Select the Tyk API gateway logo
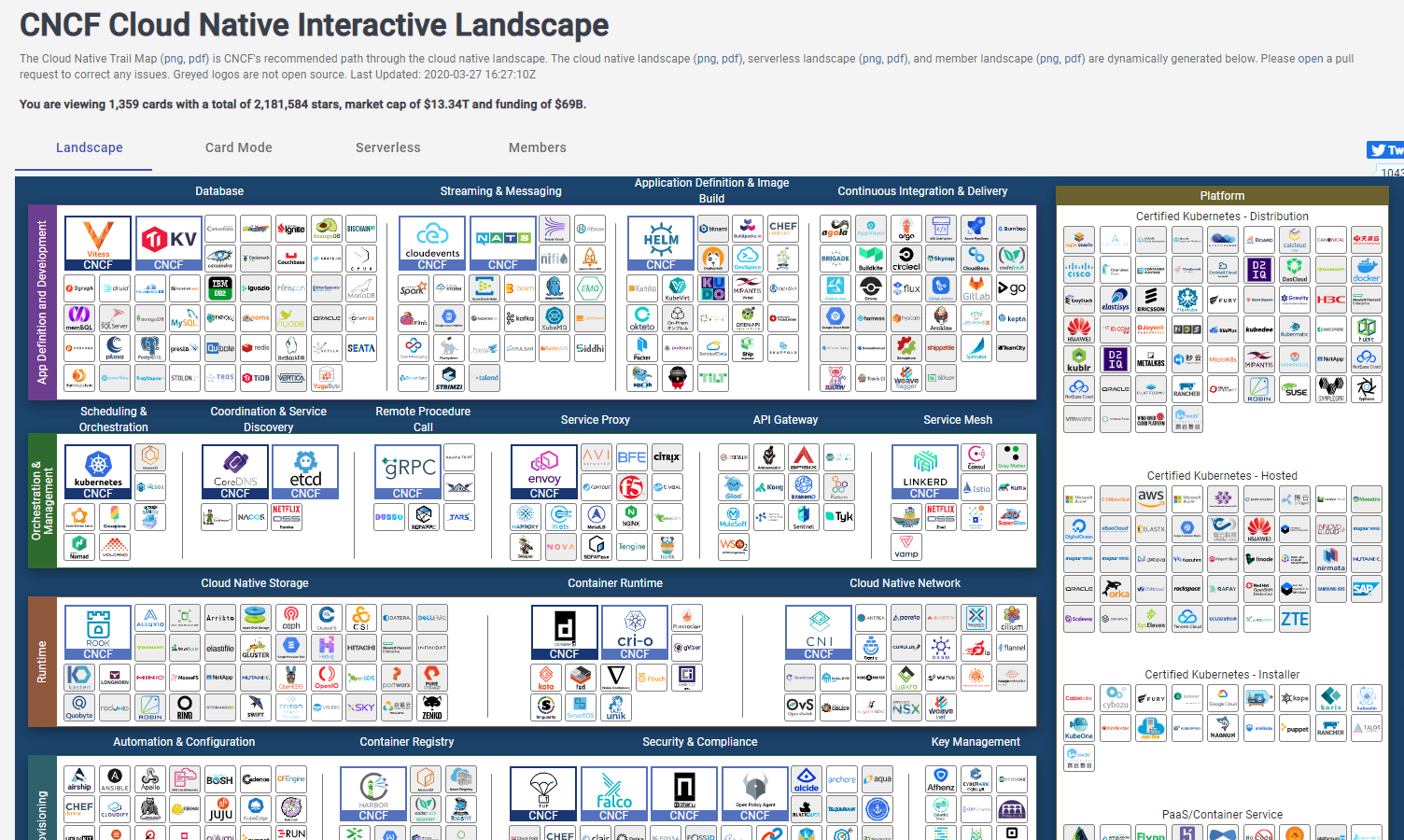 (x=839, y=516)
